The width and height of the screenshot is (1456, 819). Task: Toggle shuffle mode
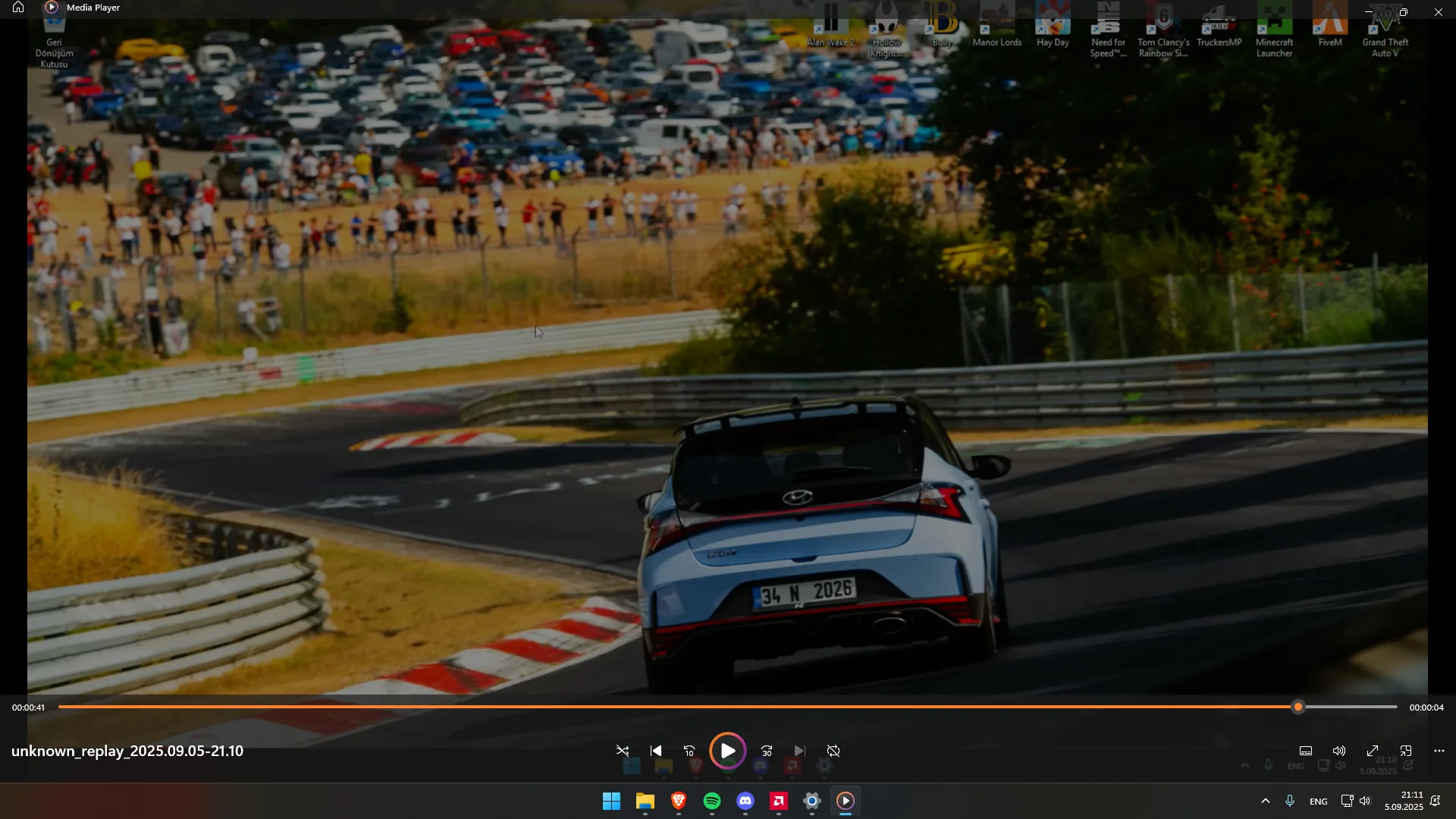[623, 752]
